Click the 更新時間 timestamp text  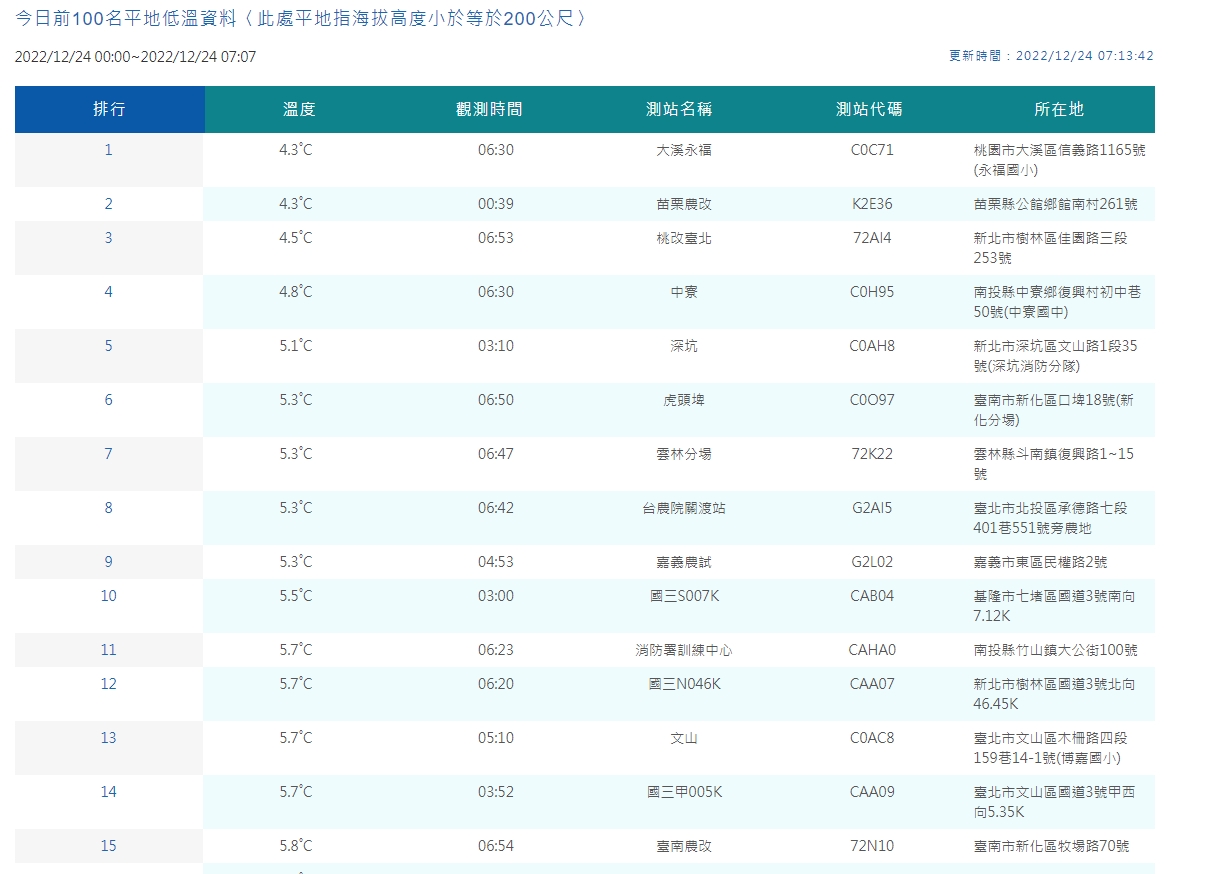[1051, 56]
